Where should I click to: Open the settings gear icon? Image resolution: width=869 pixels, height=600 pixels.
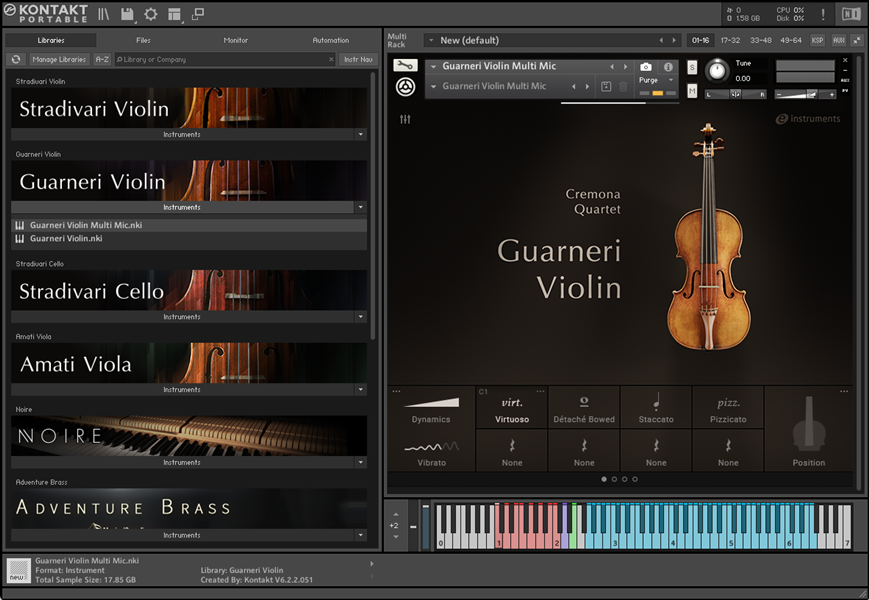point(151,14)
